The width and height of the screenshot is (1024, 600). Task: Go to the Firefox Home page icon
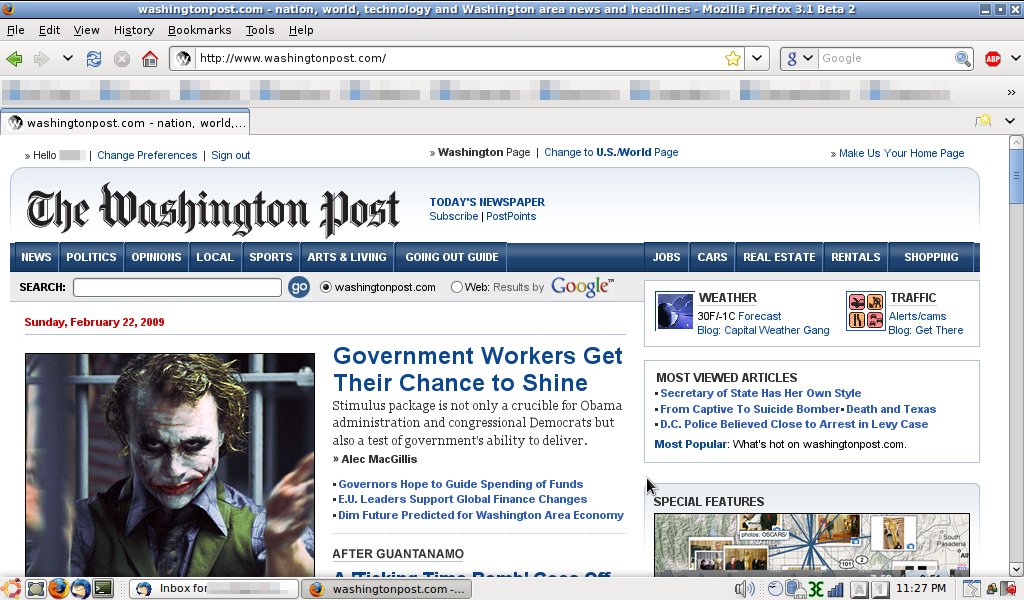click(x=150, y=59)
